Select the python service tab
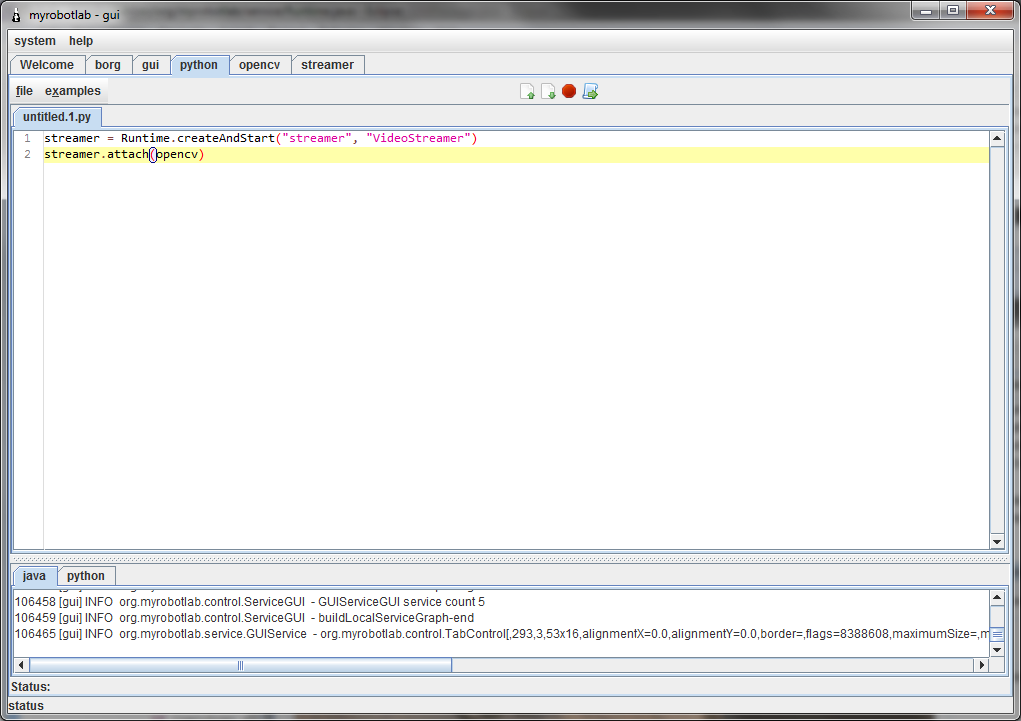The width and height of the screenshot is (1021, 721). click(199, 64)
